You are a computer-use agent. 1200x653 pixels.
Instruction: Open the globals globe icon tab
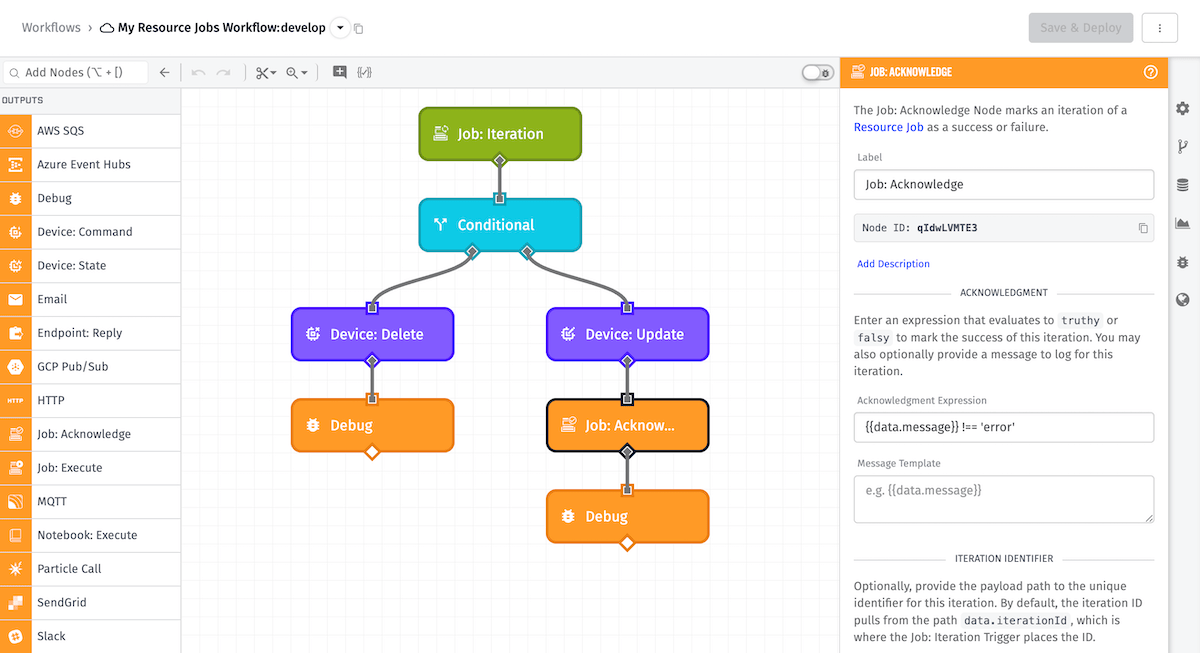pos(1183,300)
